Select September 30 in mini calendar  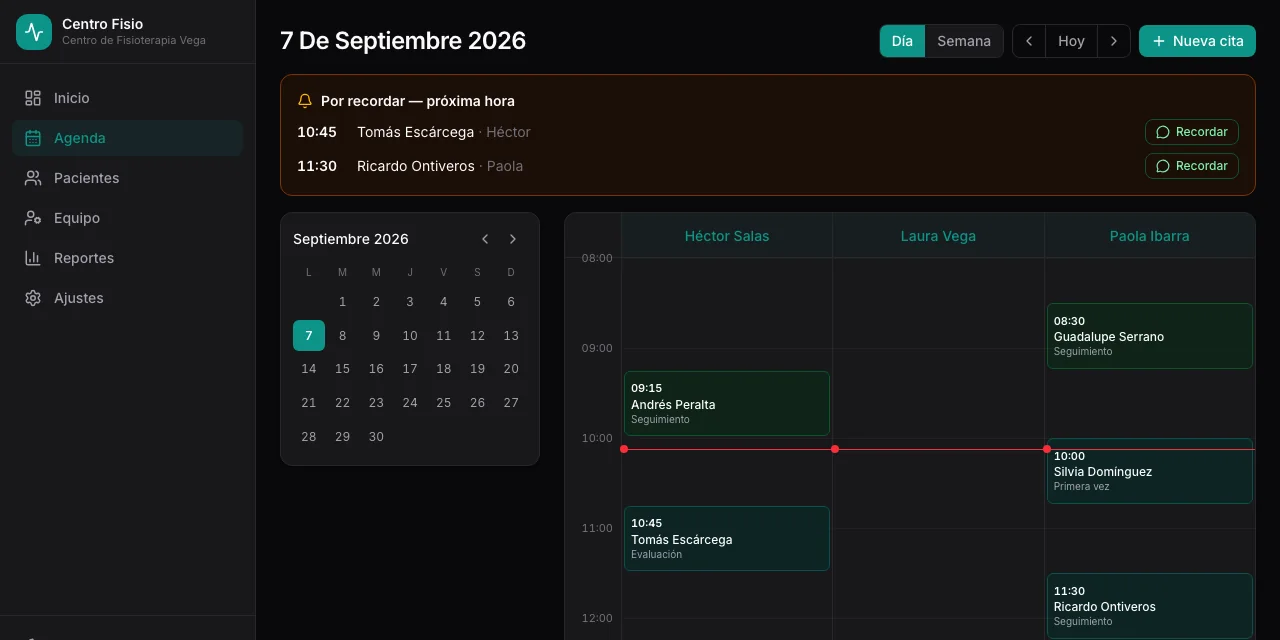(376, 436)
